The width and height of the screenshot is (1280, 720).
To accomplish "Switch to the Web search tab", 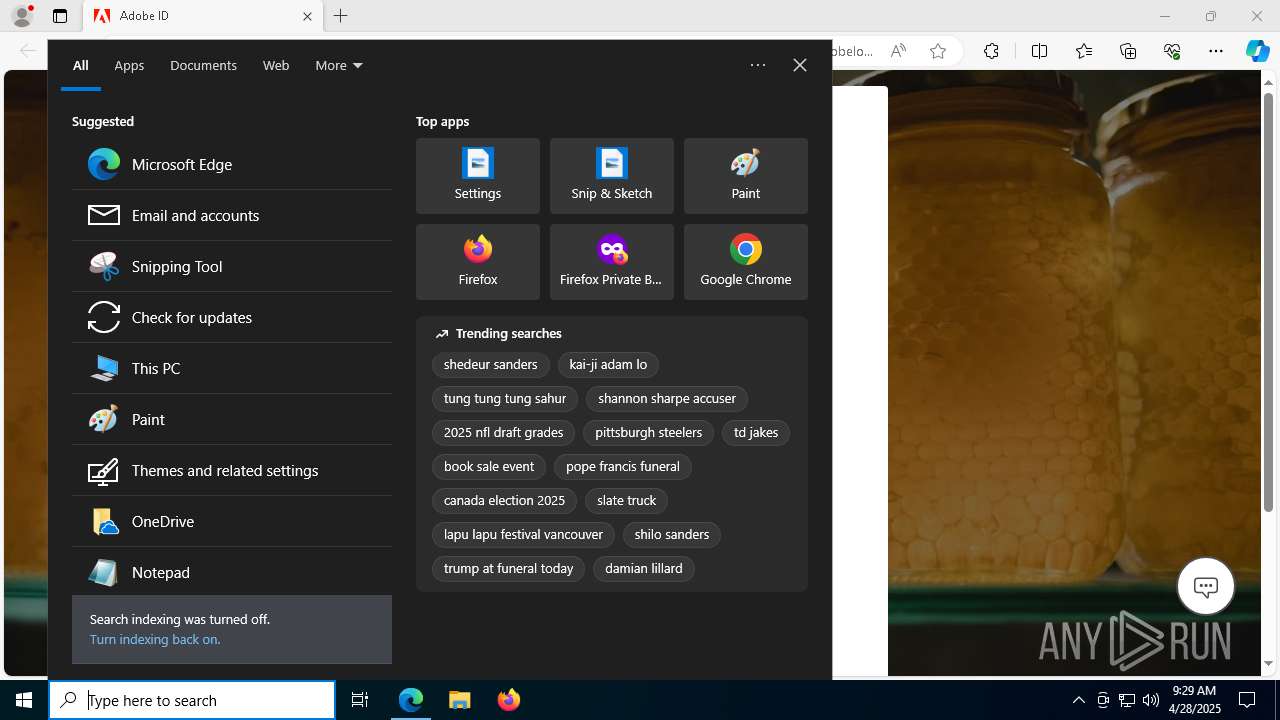I will 276,65.
